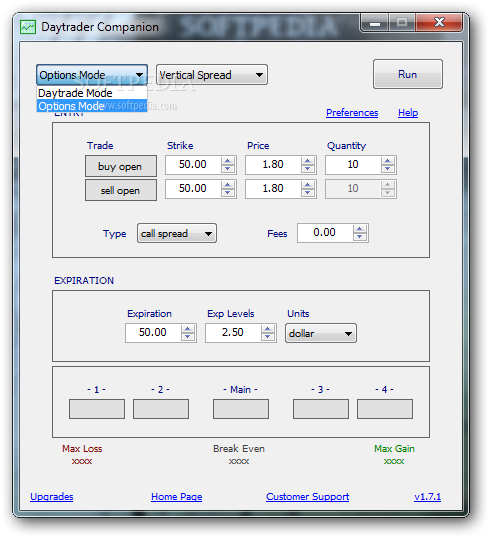Increase the sell open Strike value
This screenshot has height=538, width=490.
[x=228, y=185]
